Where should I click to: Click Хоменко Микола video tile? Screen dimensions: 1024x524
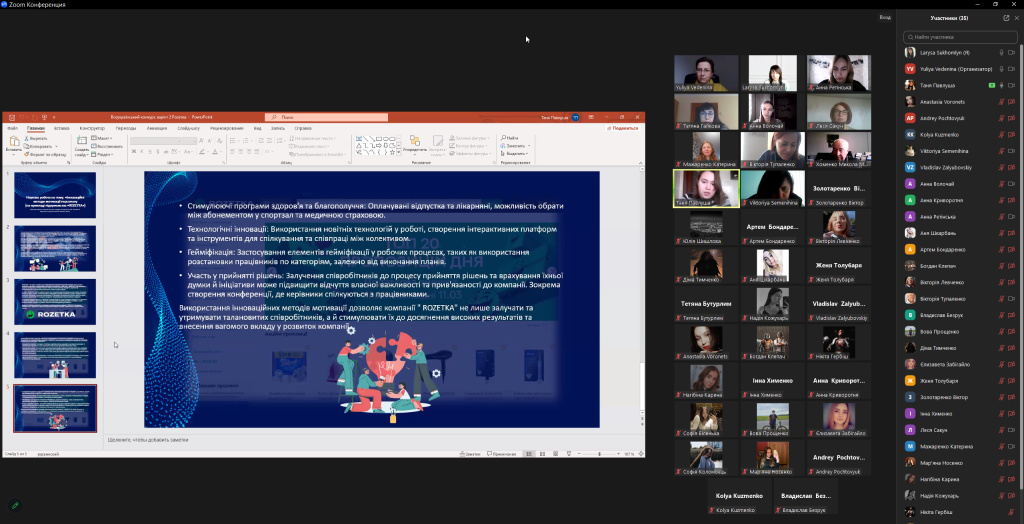[839, 150]
